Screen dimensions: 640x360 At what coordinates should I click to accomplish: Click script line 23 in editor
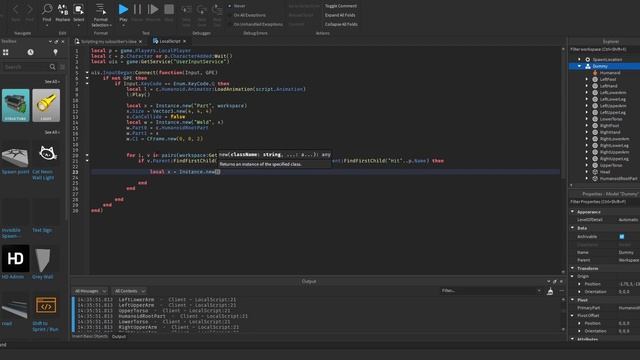click(x=325, y=172)
